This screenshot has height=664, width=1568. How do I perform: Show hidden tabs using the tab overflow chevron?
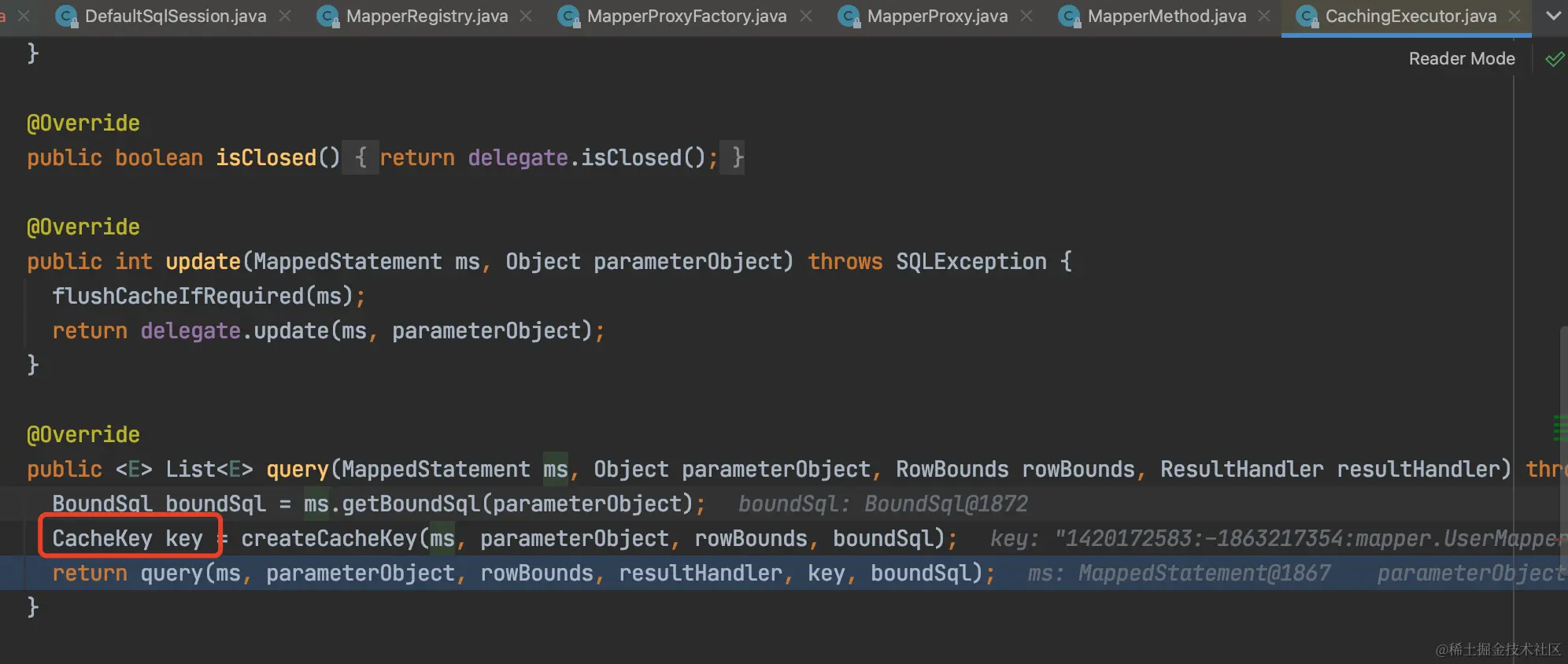(1553, 16)
